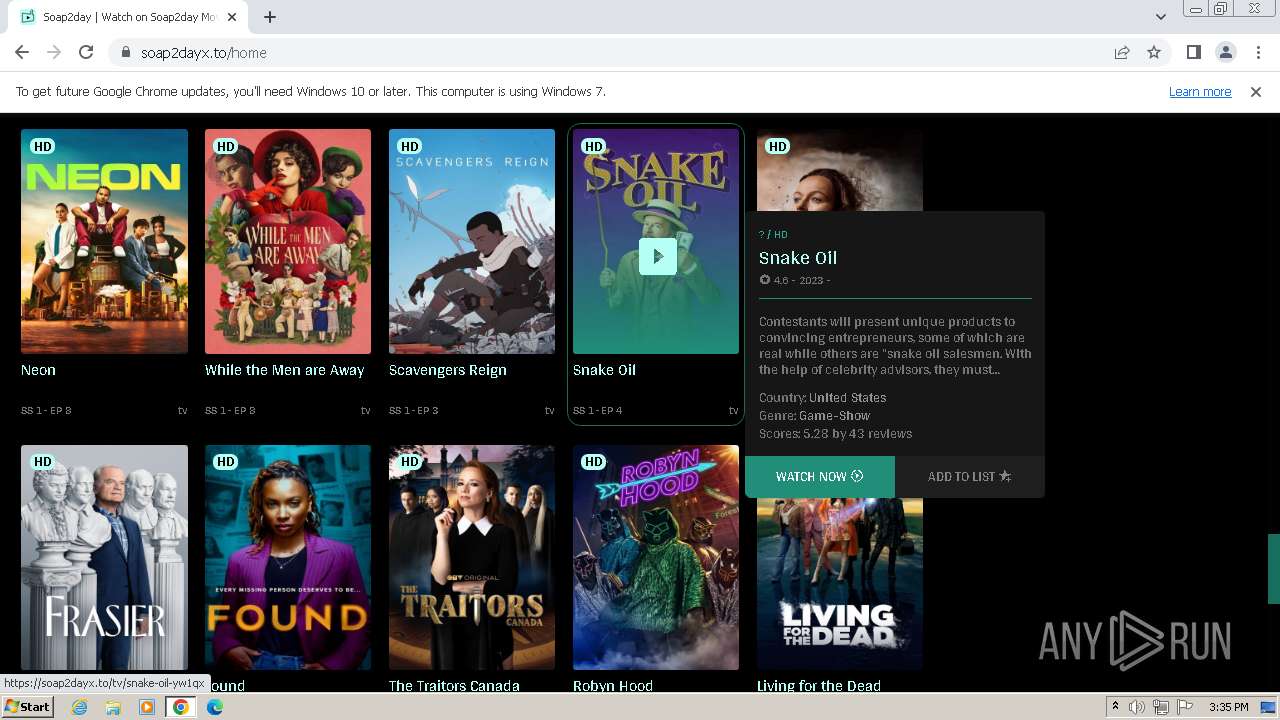
Task: Click Living for the Dead title
Action: [x=819, y=686]
